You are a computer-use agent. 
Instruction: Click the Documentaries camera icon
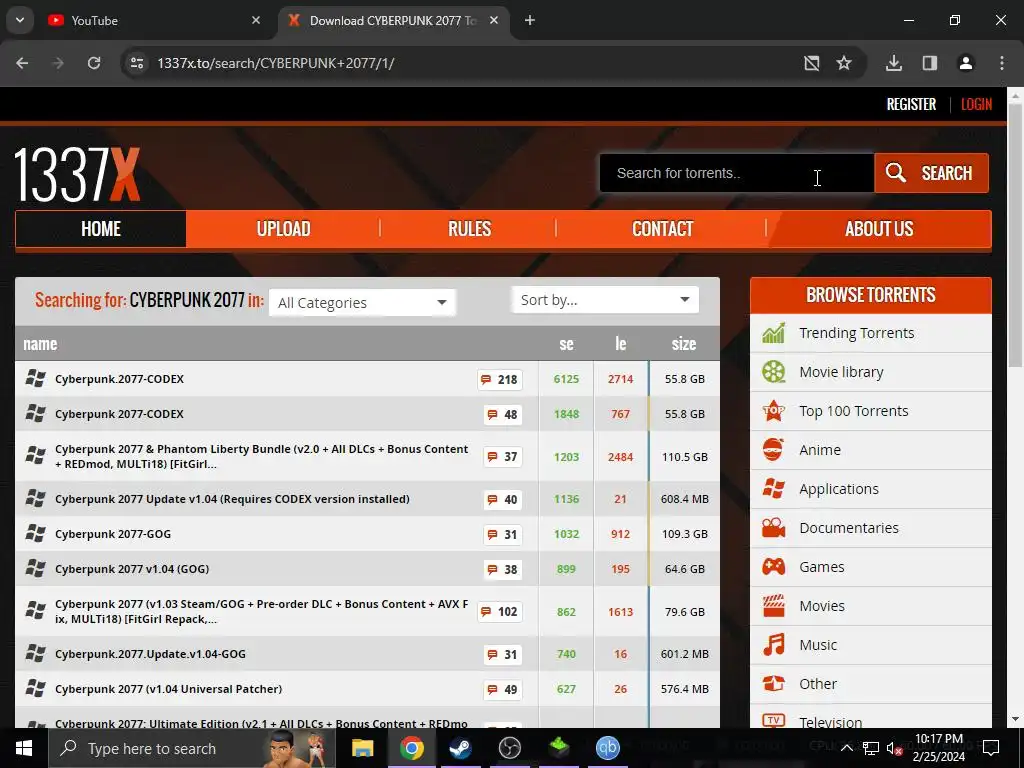click(774, 528)
